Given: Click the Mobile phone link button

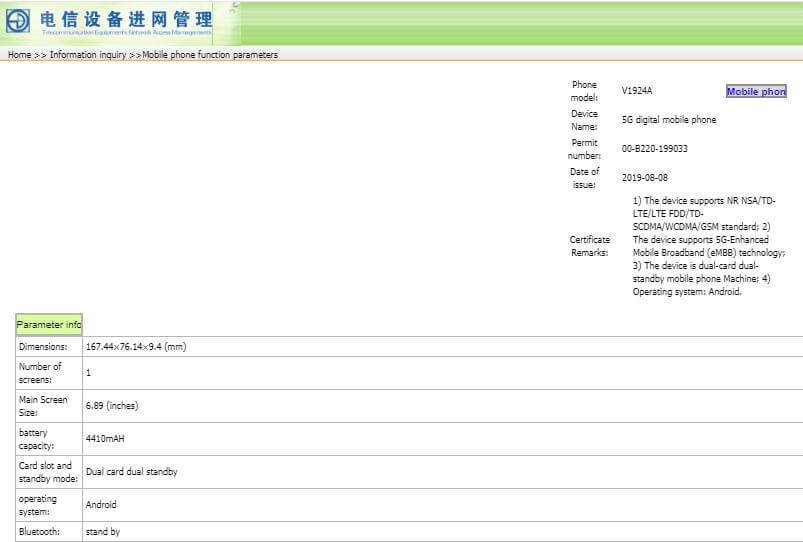Looking at the screenshot, I should (x=756, y=92).
